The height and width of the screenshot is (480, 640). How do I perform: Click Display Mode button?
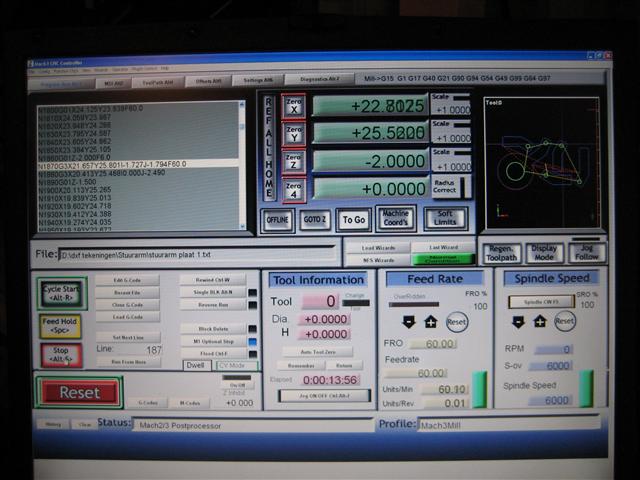[x=544, y=253]
